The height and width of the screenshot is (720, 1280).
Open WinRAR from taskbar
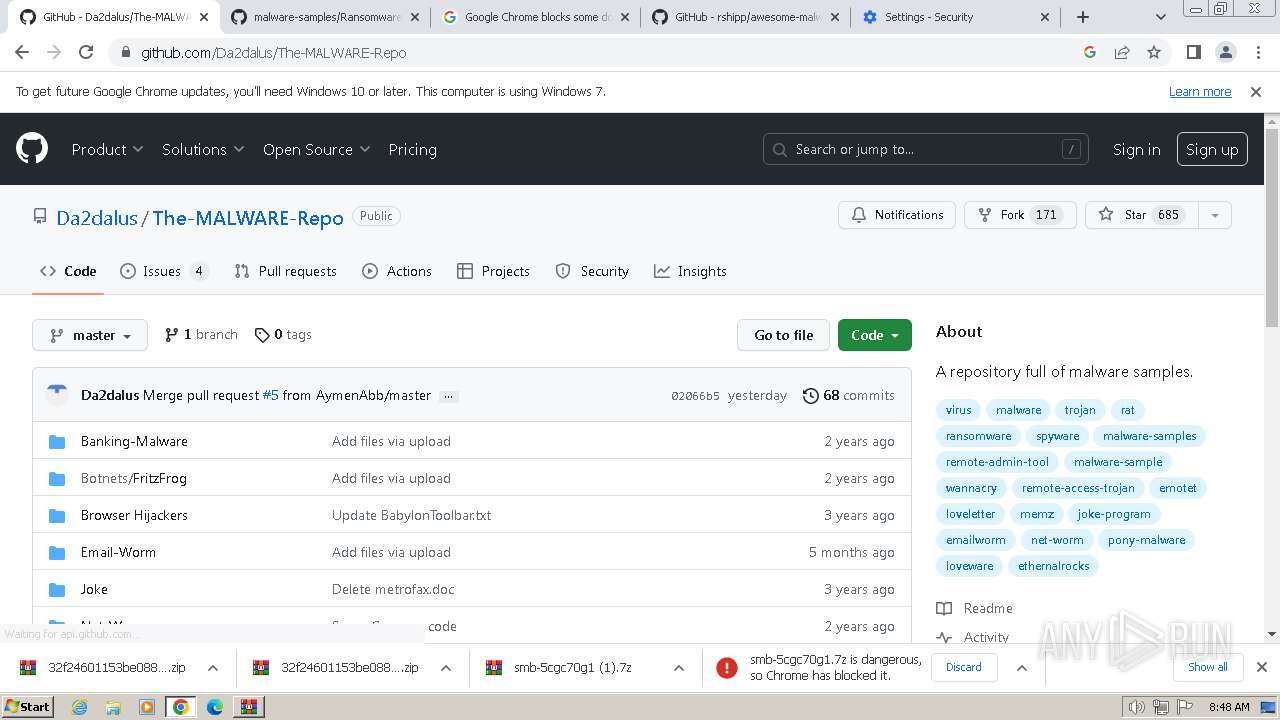tap(248, 707)
